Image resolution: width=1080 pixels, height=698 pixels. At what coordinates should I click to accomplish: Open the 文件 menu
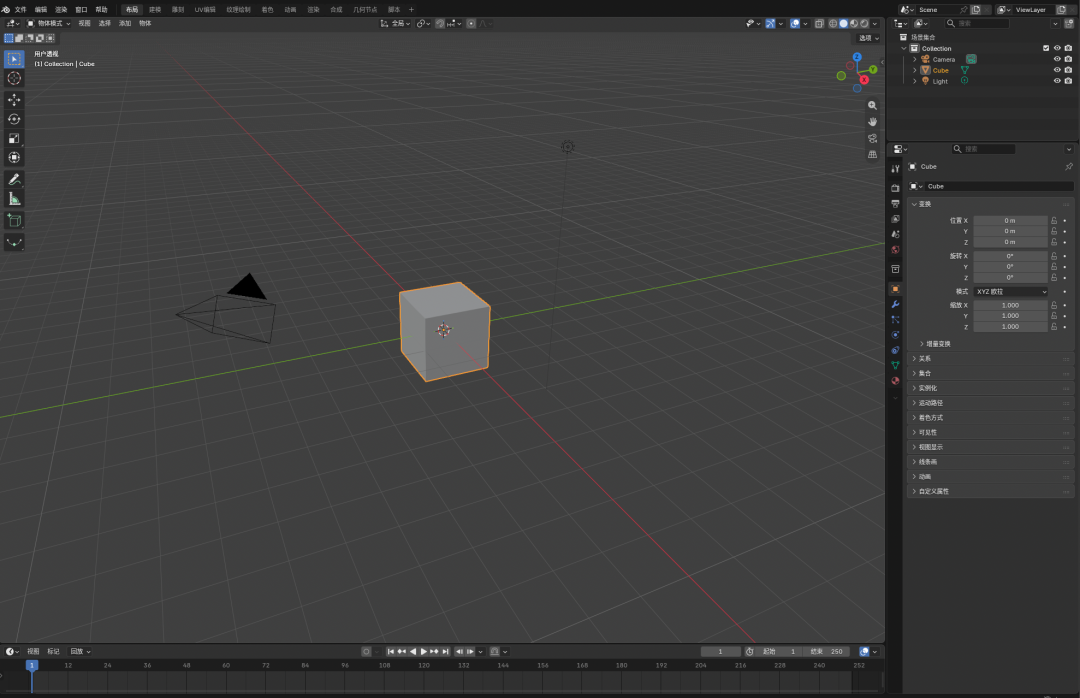(x=21, y=10)
